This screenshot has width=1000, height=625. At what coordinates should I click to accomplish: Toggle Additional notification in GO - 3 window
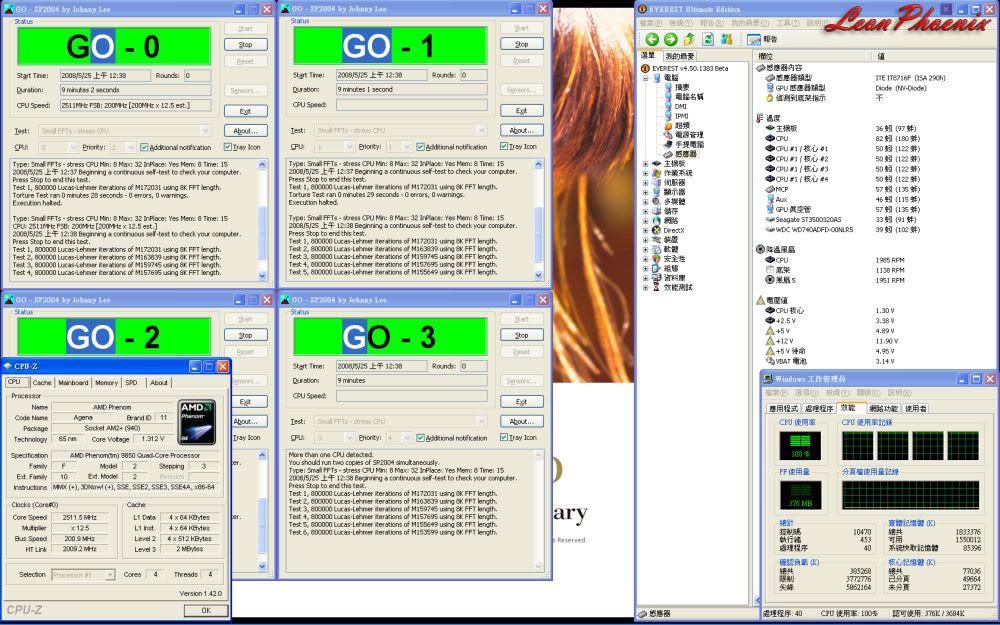pyautogui.click(x=420, y=438)
